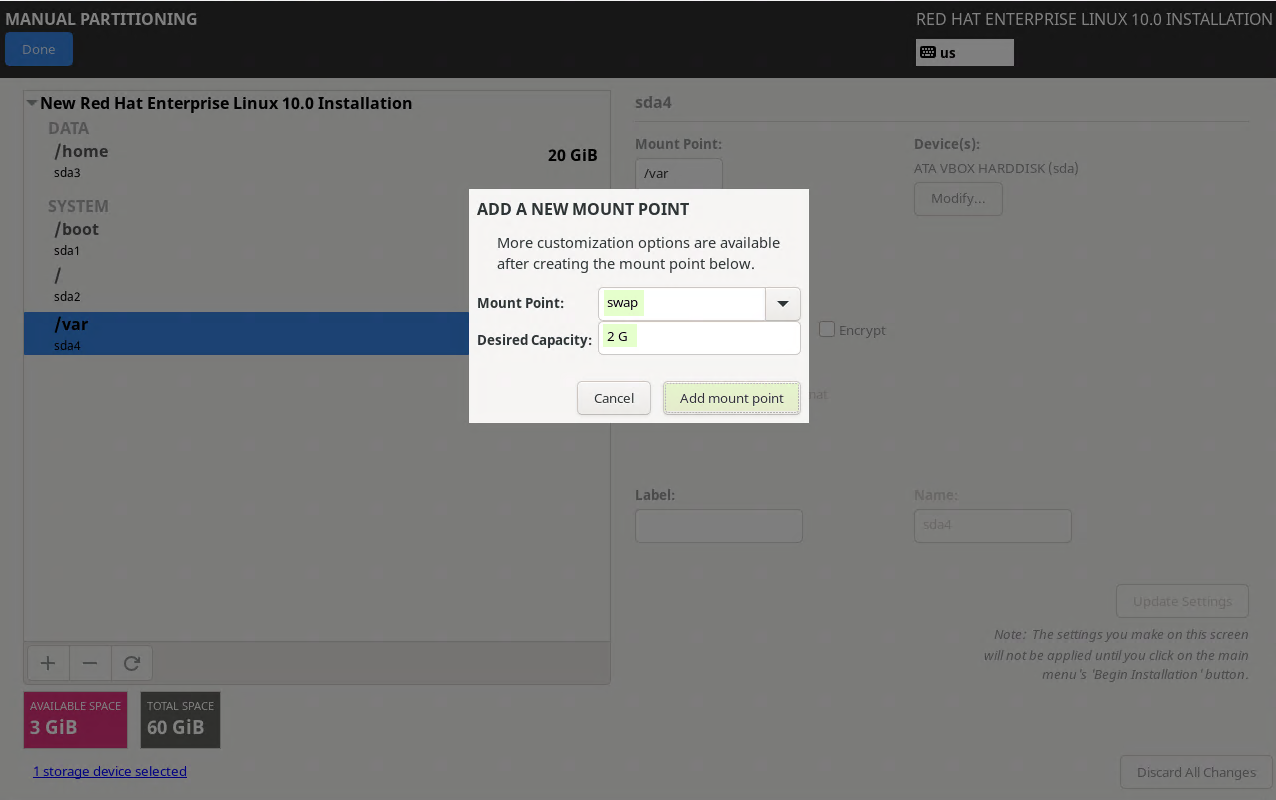The height and width of the screenshot is (800, 1276).
Task: Click the MANUAL PARTITIONING title
Action: pos(101,19)
